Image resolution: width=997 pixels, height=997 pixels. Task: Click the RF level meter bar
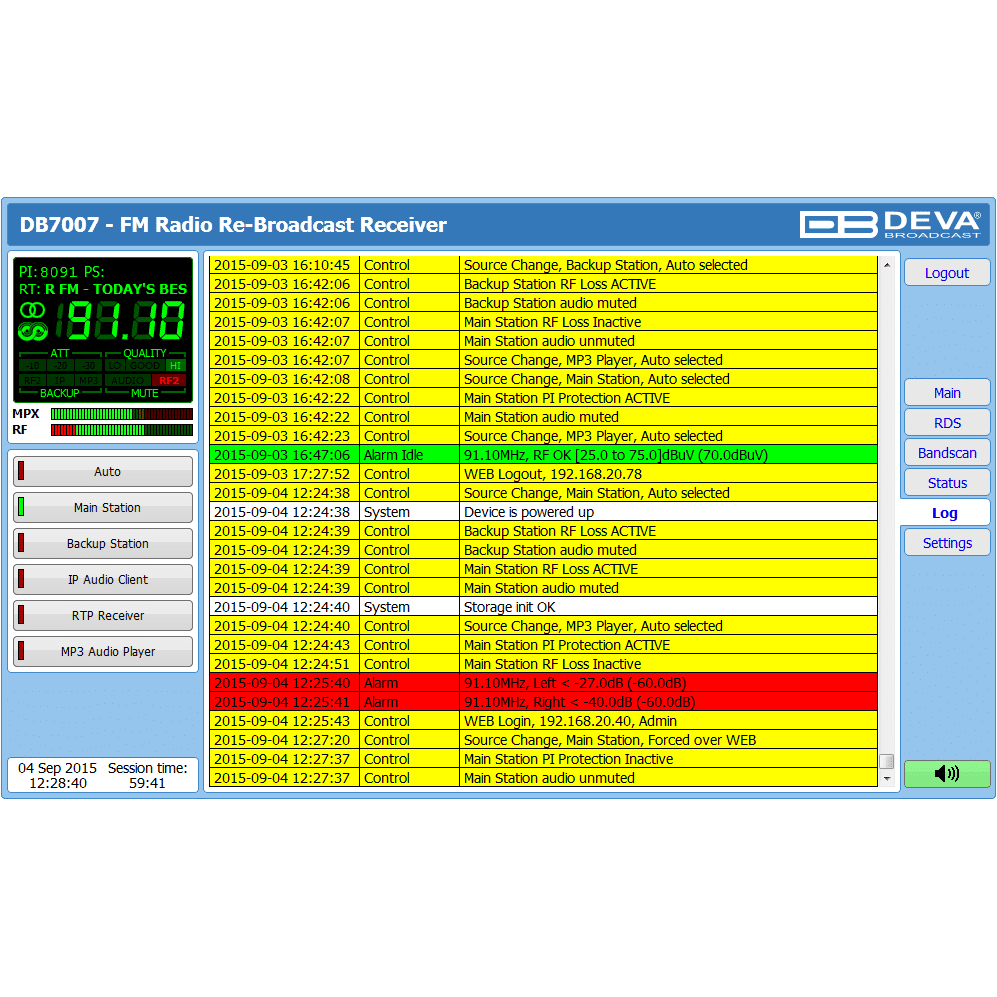(121, 430)
